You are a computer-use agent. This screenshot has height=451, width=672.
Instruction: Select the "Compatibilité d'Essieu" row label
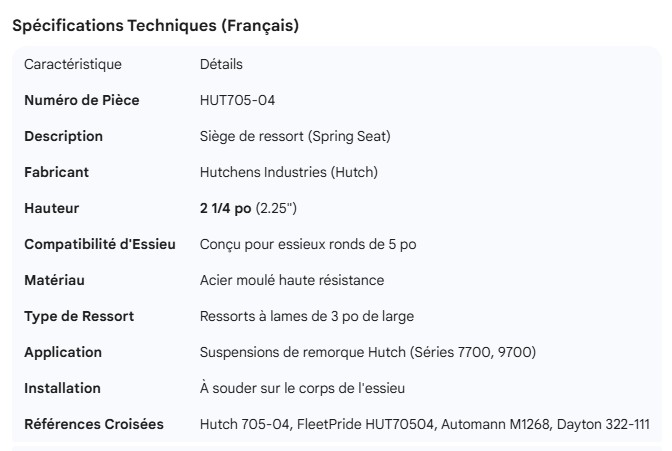click(x=100, y=244)
